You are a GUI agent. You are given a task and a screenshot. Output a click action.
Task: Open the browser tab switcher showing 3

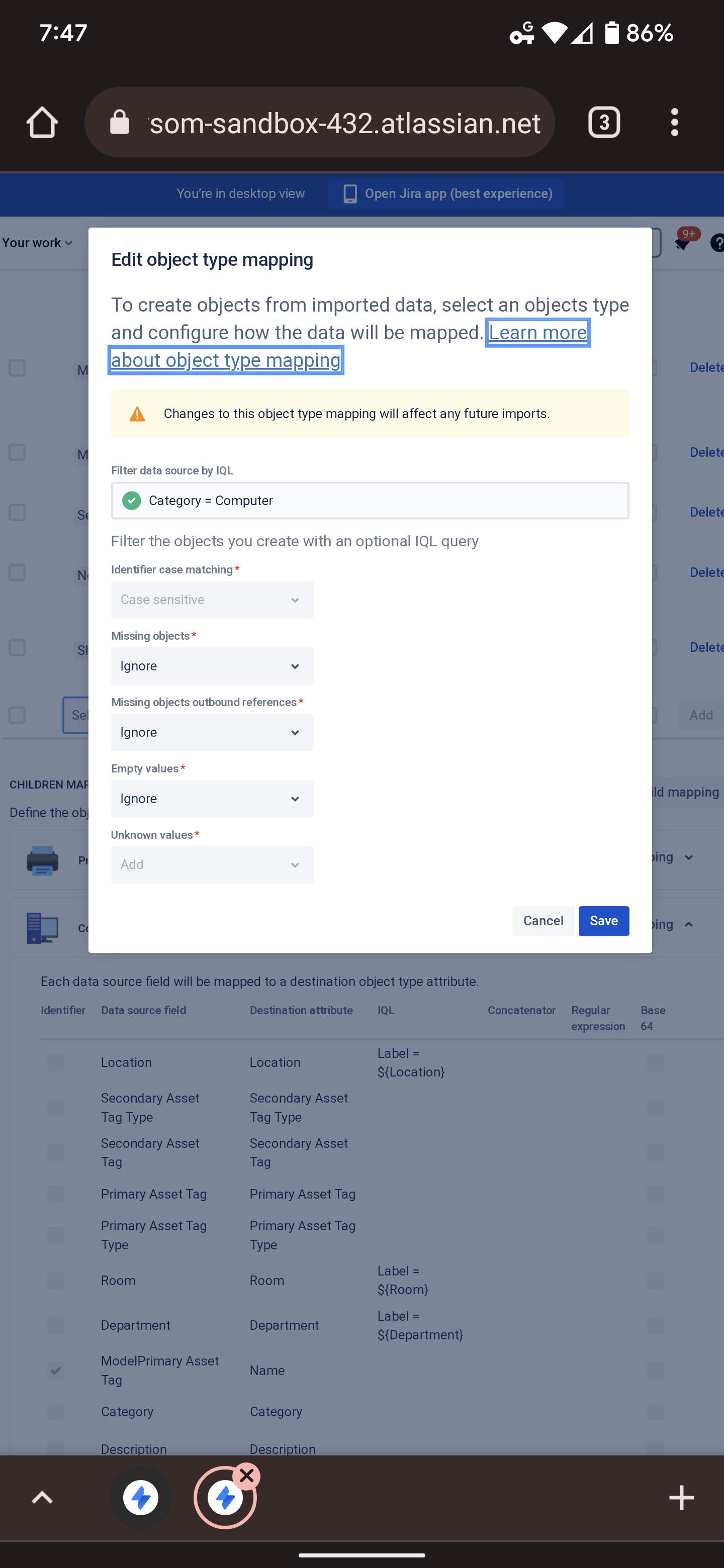603,122
